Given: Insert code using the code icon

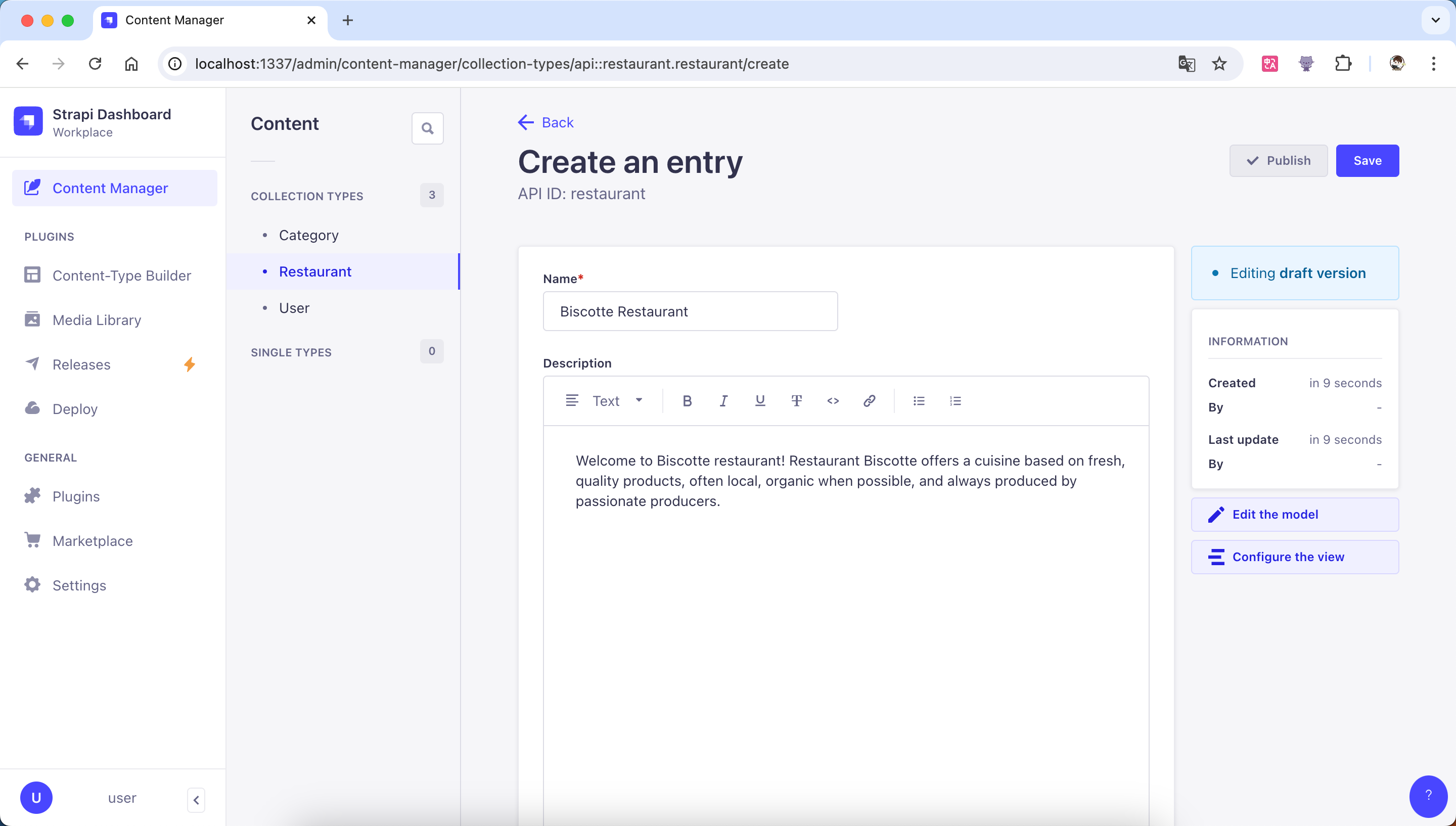Looking at the screenshot, I should (x=833, y=401).
